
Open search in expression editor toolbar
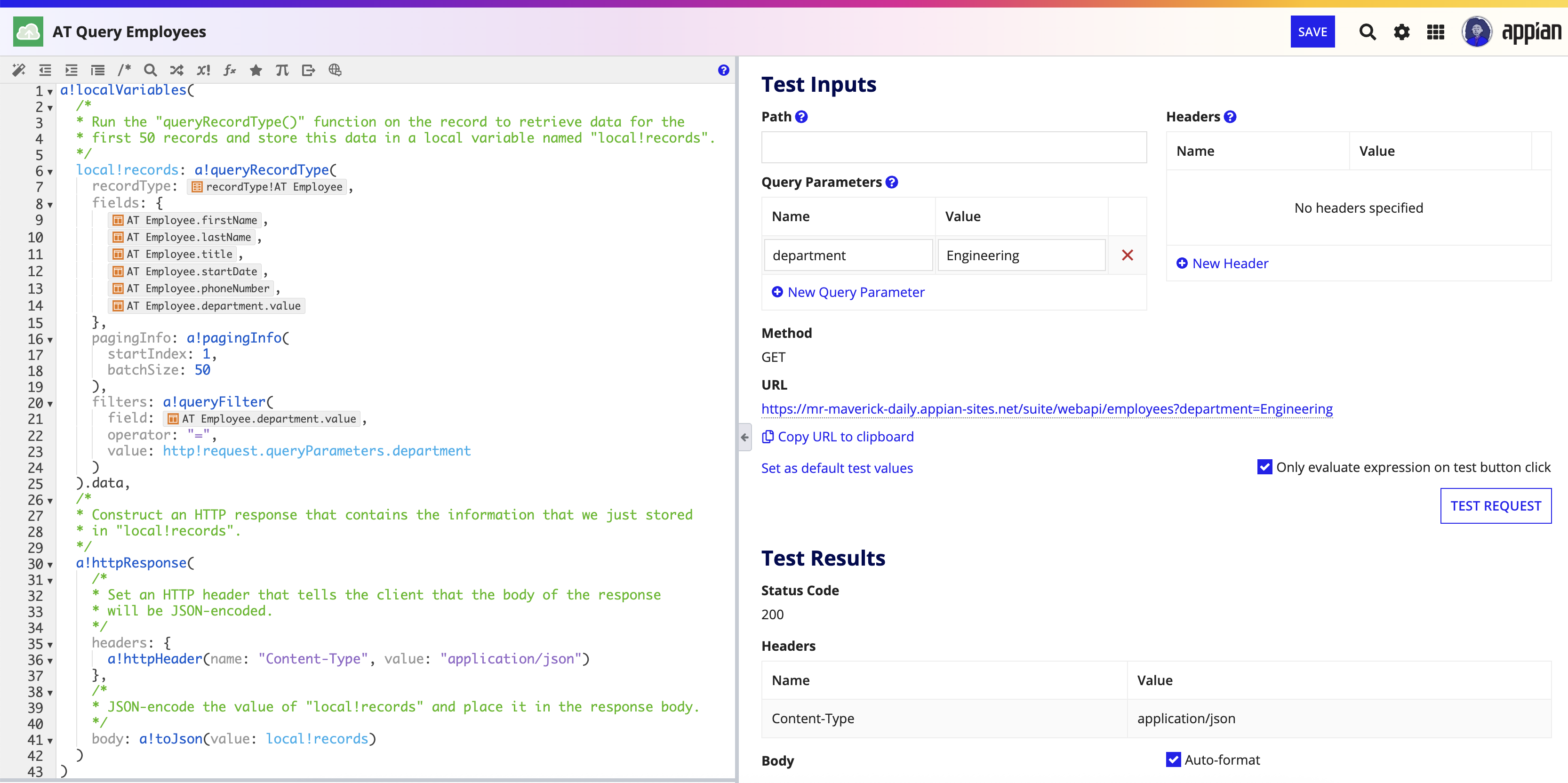[x=150, y=70]
